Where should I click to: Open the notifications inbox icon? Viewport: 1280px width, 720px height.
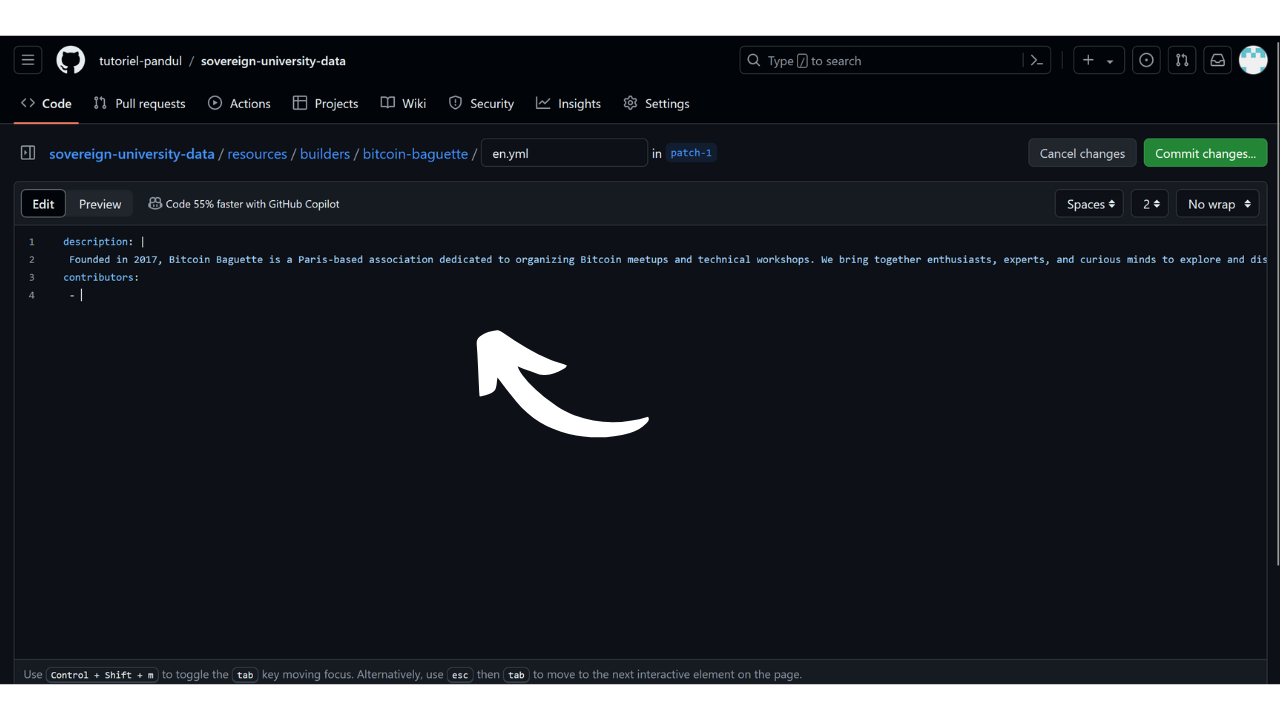1217,61
